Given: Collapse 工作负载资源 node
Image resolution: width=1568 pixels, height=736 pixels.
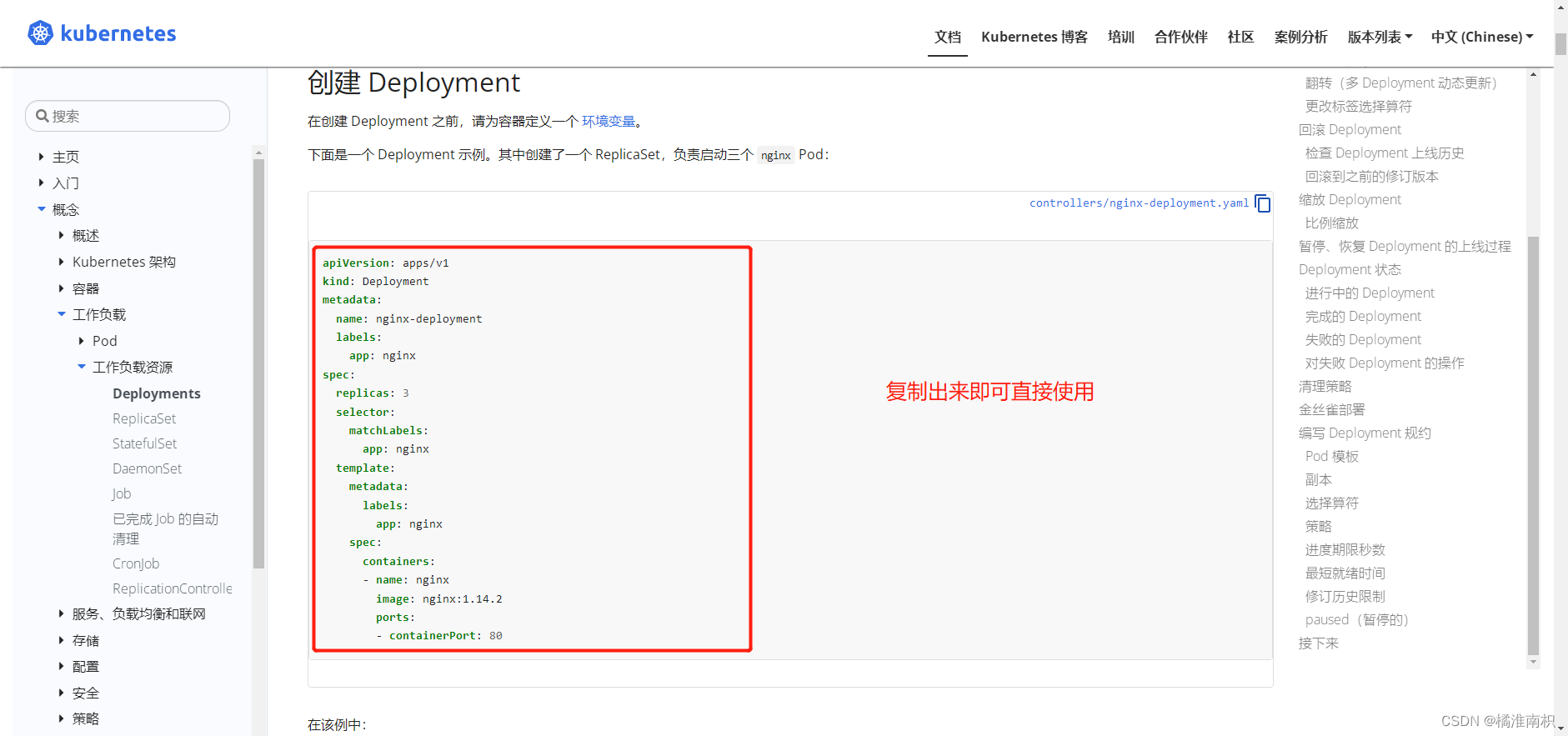Looking at the screenshot, I should point(81,367).
